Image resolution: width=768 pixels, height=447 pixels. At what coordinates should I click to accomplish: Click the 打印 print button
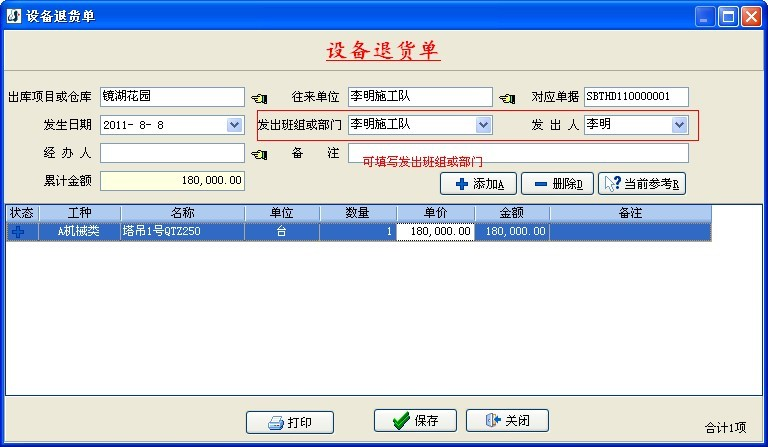click(x=290, y=422)
